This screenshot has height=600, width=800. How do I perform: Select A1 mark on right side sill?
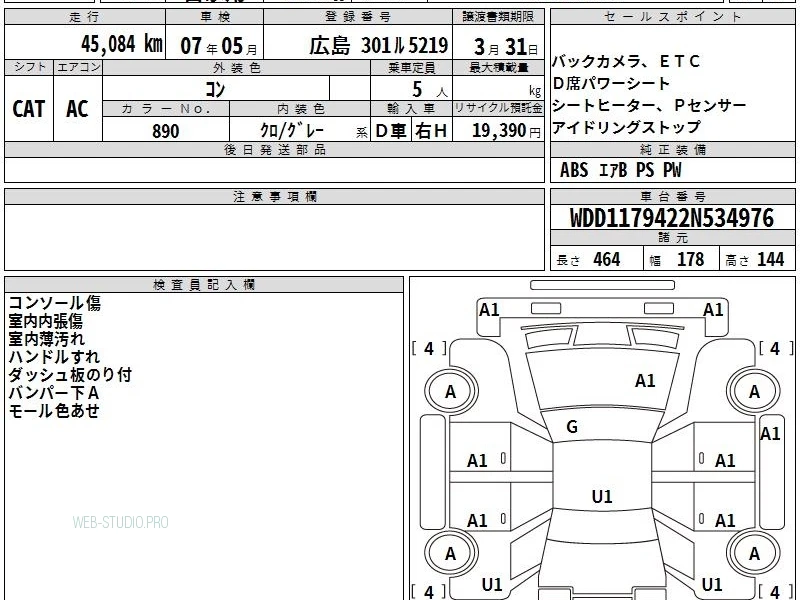click(770, 434)
